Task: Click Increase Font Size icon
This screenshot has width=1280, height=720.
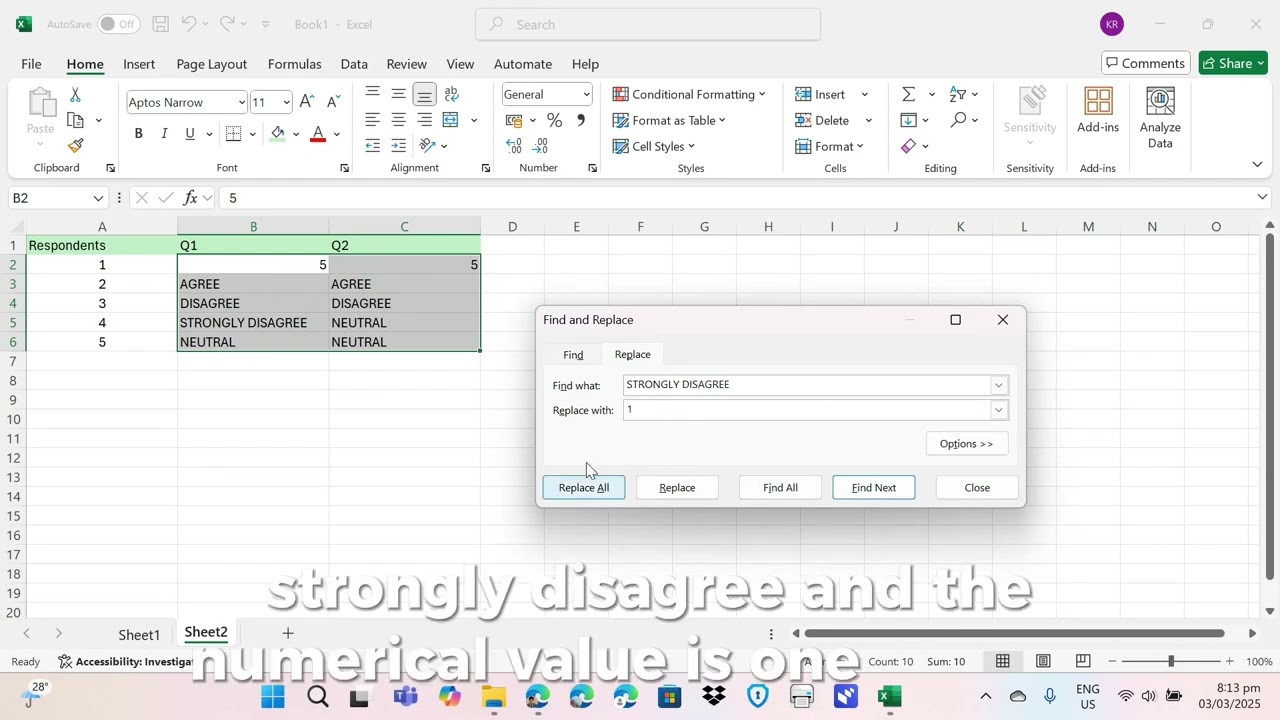Action: pyautogui.click(x=308, y=102)
